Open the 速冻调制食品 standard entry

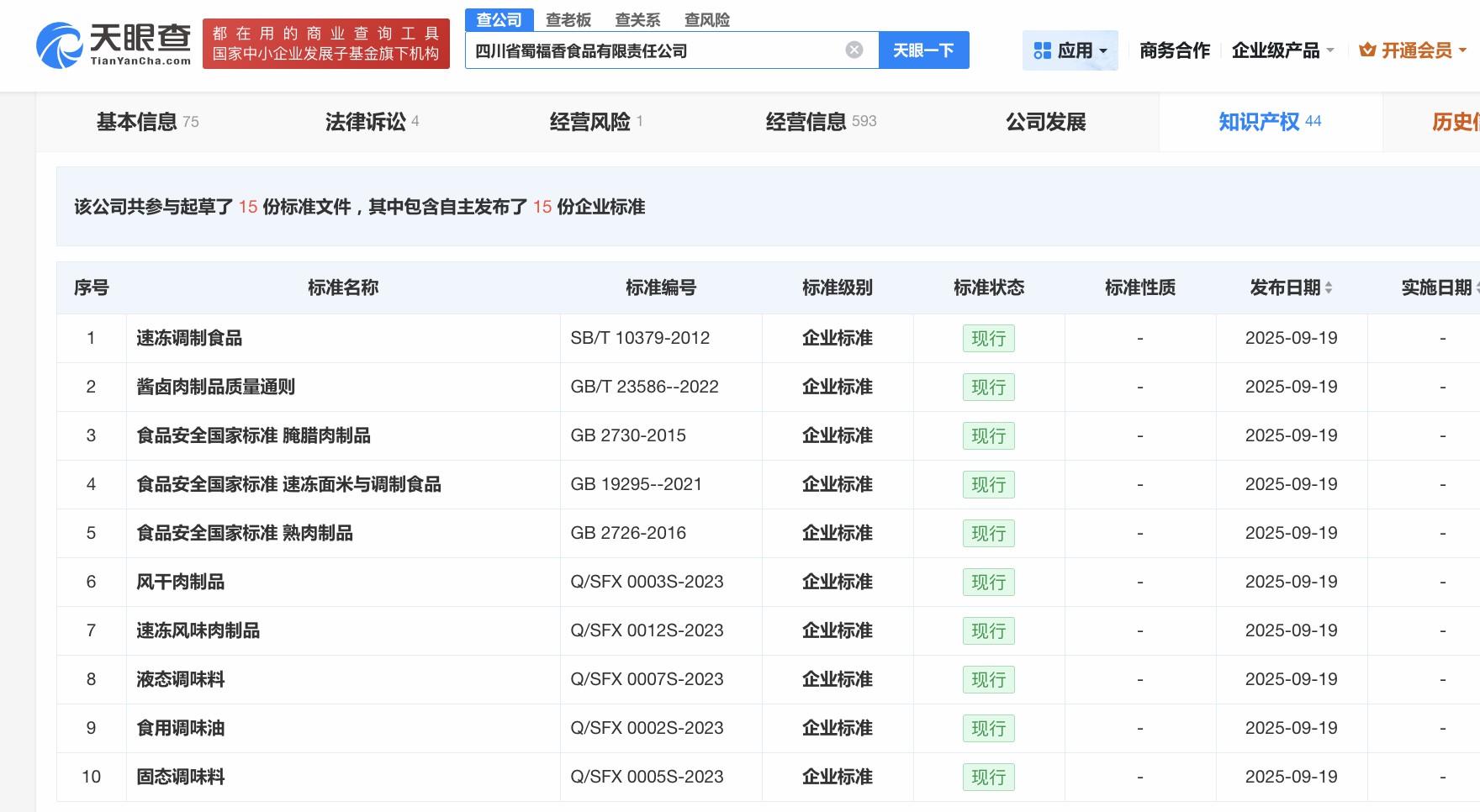(189, 338)
